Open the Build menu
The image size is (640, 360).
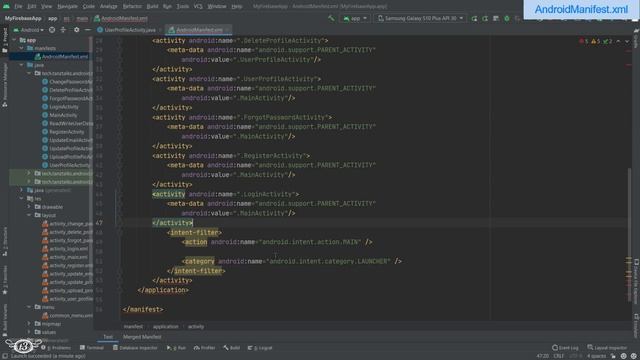(x=152, y=7)
